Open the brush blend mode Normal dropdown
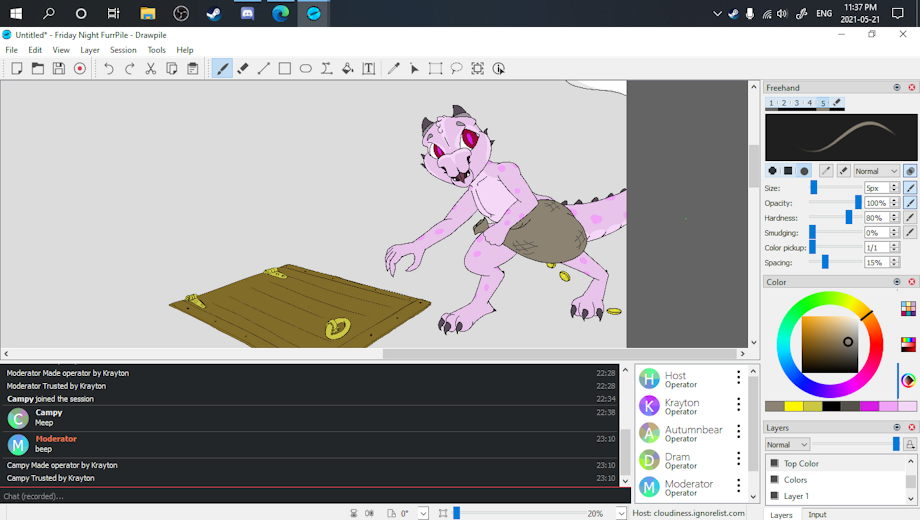Screen dimensions: 920x520 (876, 171)
